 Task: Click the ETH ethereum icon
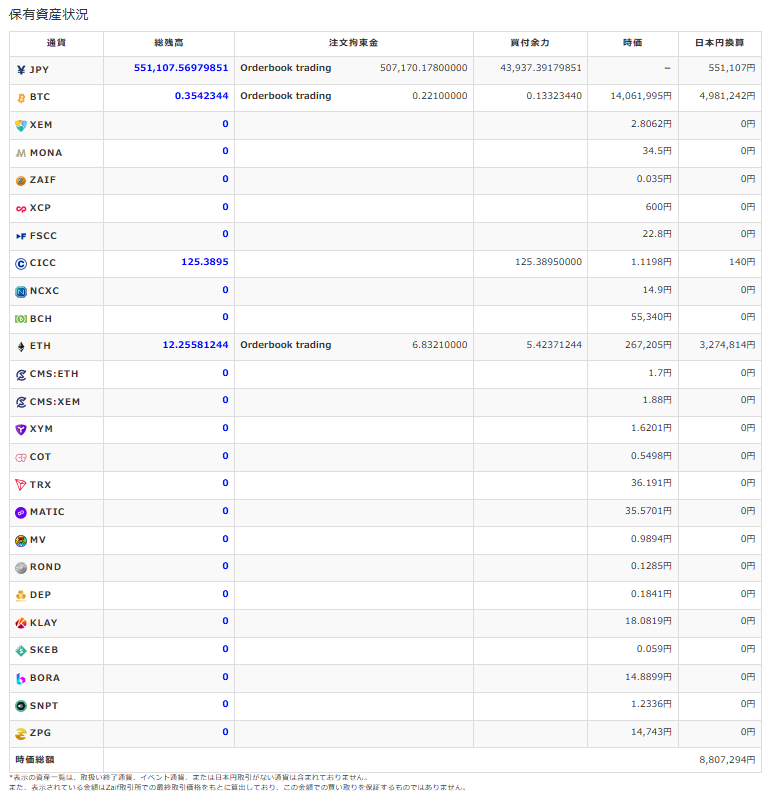click(21, 347)
